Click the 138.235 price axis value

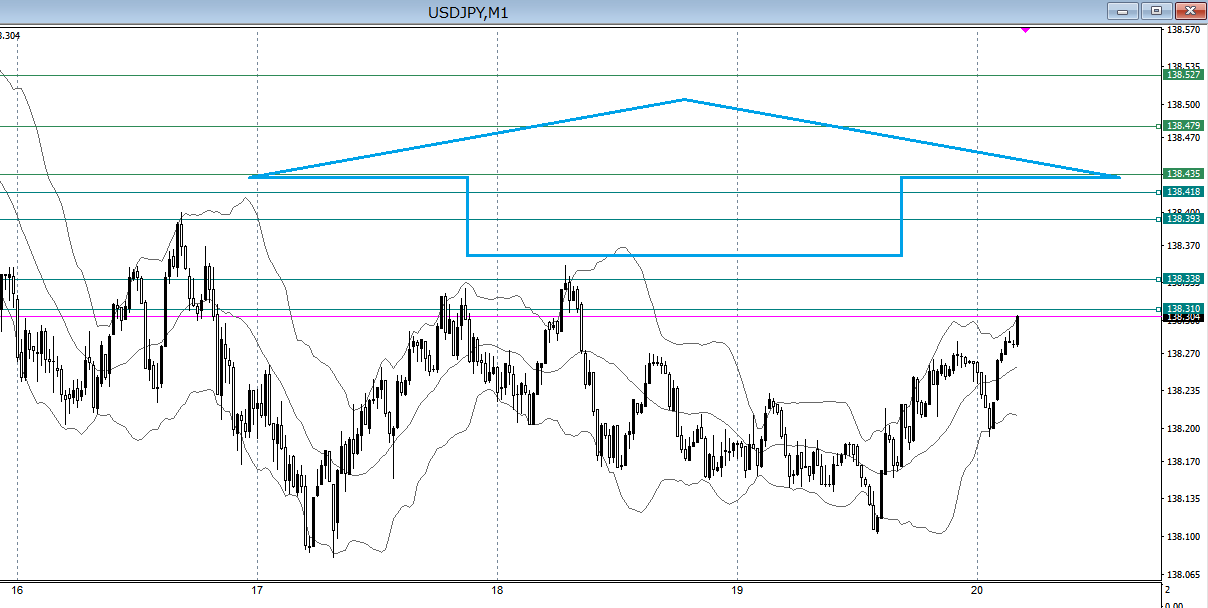tap(1184, 391)
